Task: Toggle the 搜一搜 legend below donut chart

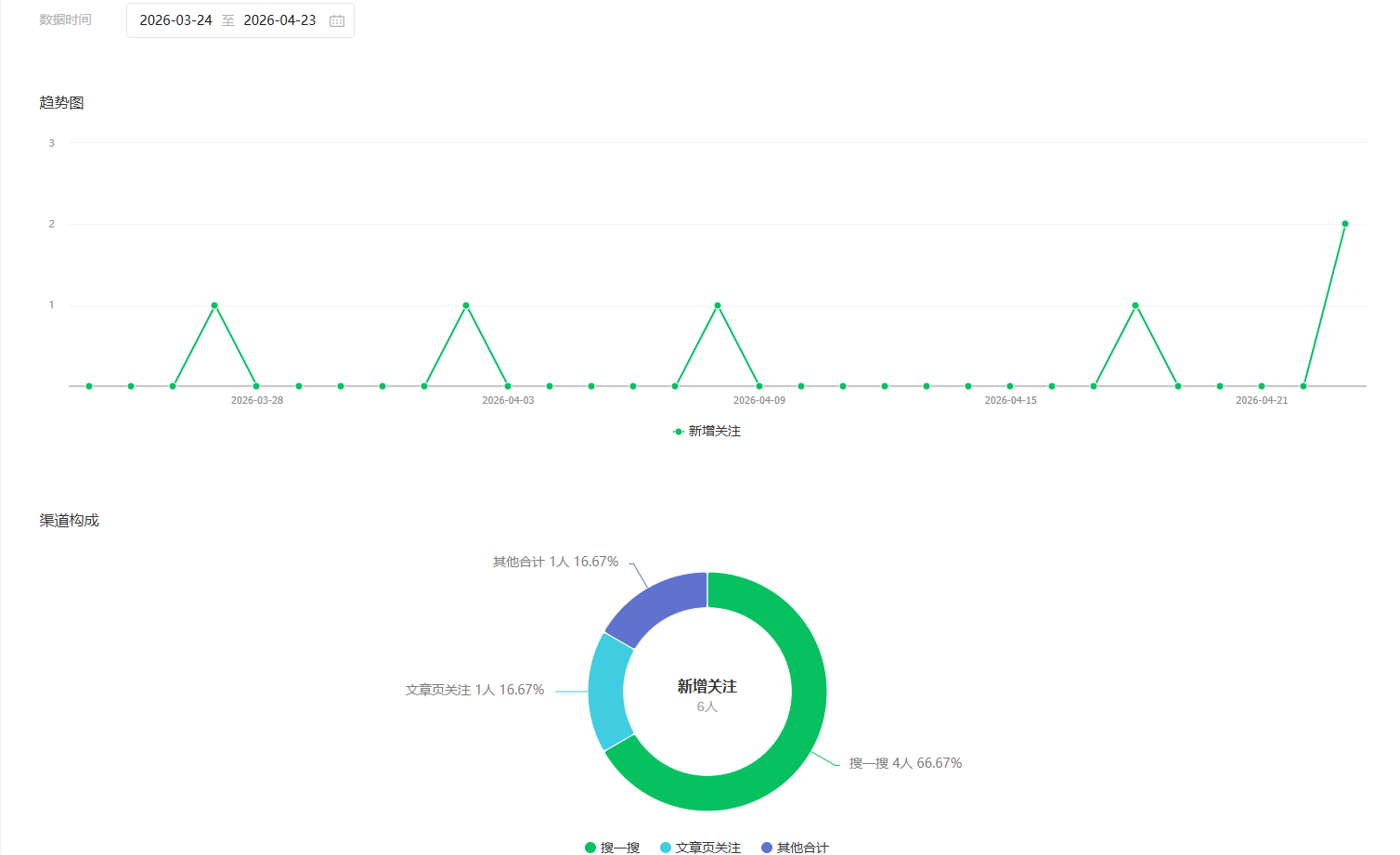Action: [613, 847]
